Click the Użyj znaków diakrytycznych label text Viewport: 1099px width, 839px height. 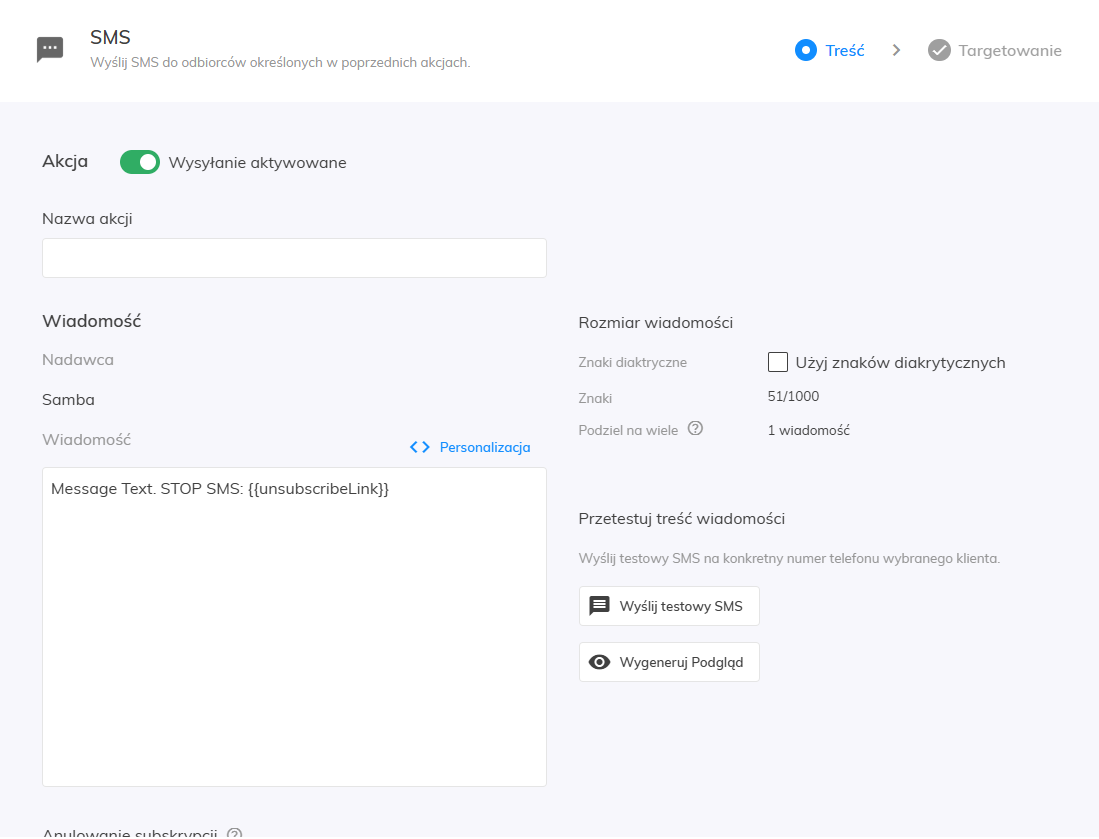900,362
